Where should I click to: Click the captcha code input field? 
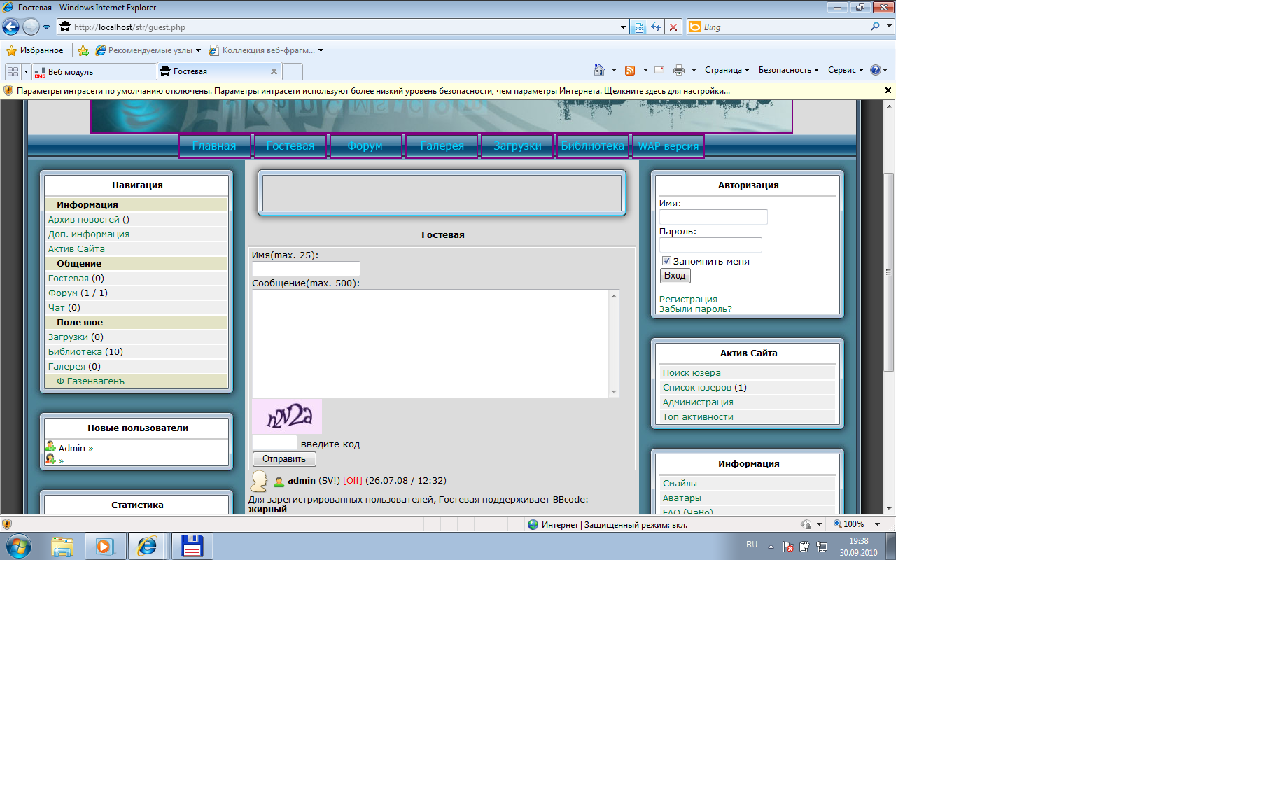[275, 443]
